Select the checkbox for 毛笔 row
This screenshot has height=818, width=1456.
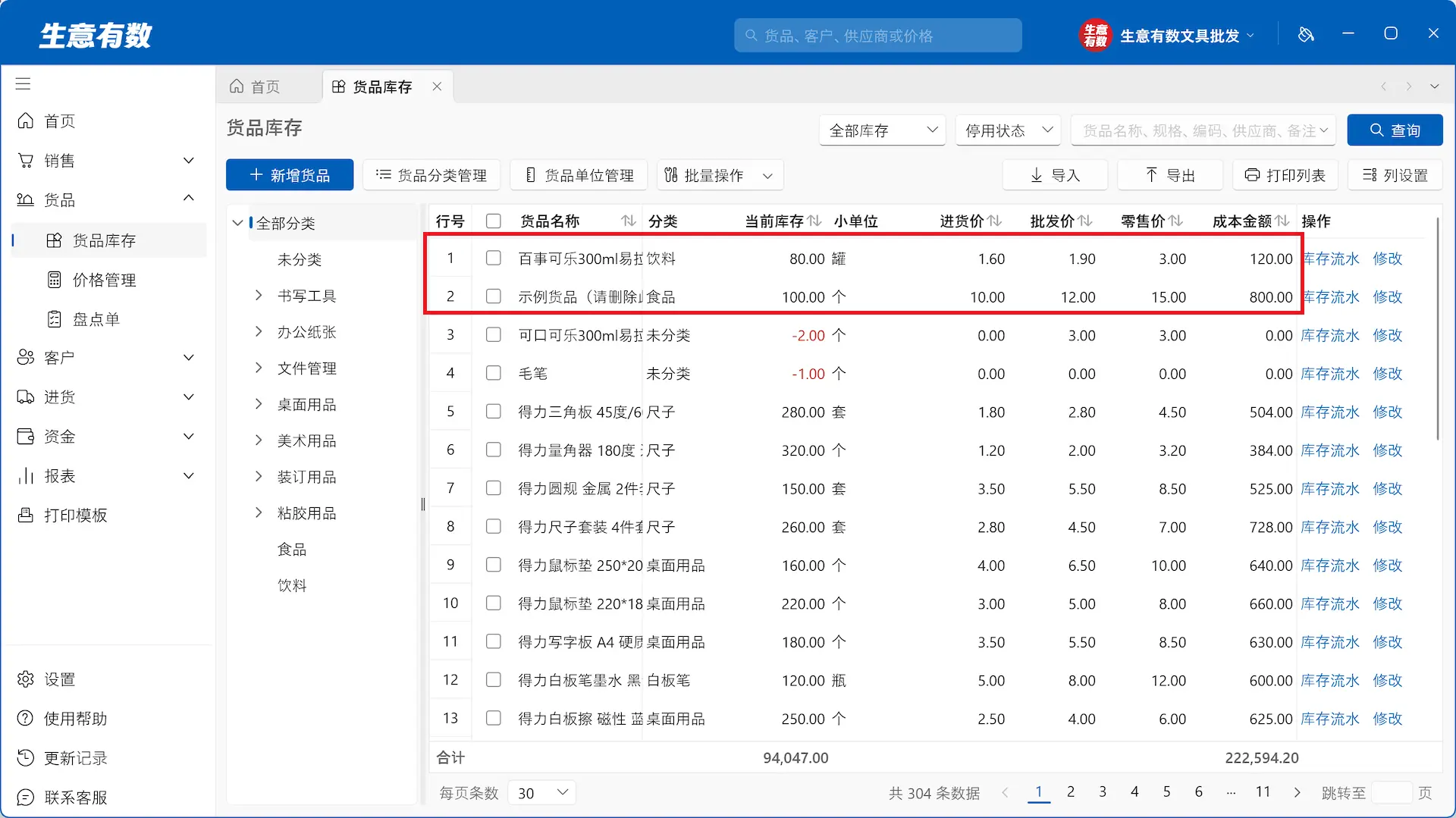pyautogui.click(x=494, y=373)
